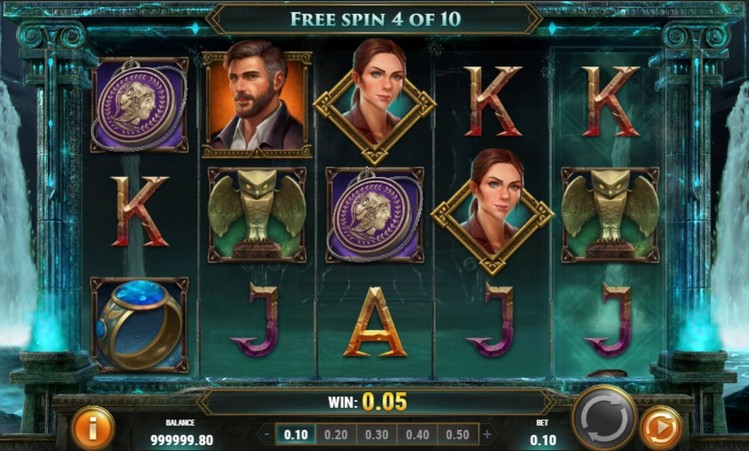Screen dimensions: 749x451
Task: Pick the 0.40 bet value
Action: [x=417, y=435]
